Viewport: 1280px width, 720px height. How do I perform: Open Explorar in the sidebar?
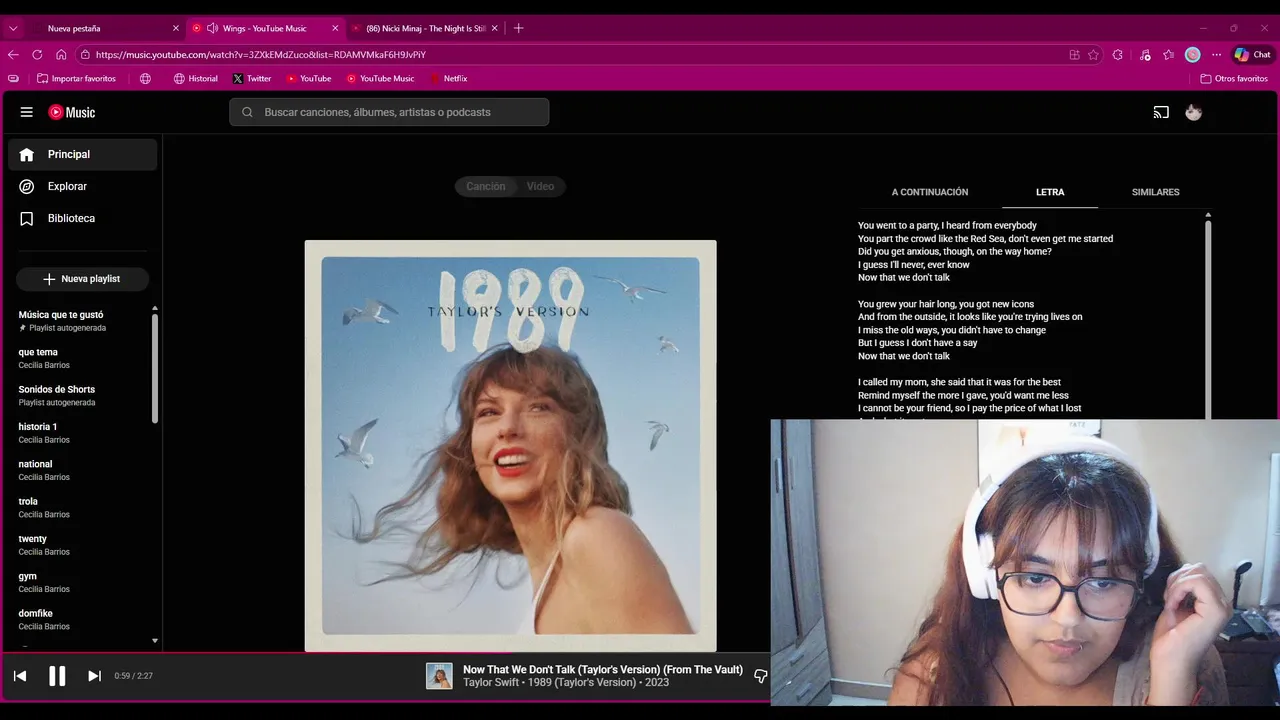(82, 186)
